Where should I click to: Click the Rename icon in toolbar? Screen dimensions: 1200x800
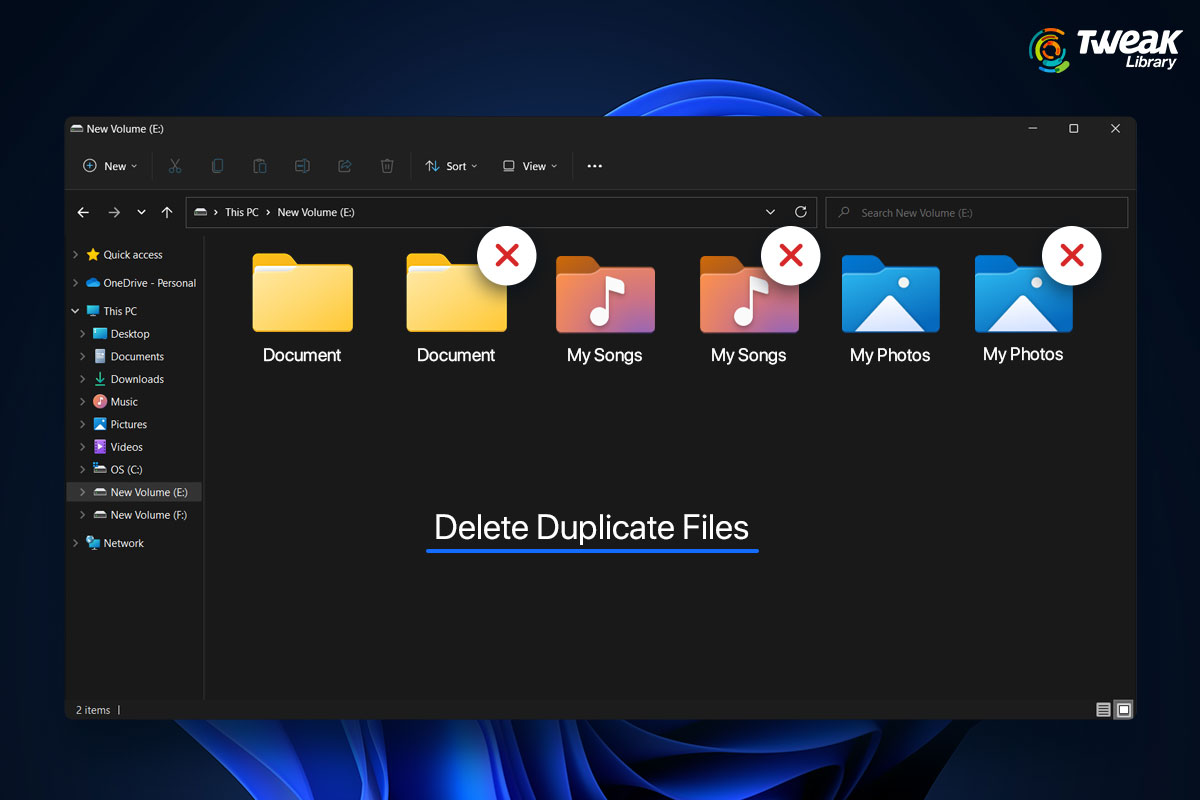(x=302, y=166)
